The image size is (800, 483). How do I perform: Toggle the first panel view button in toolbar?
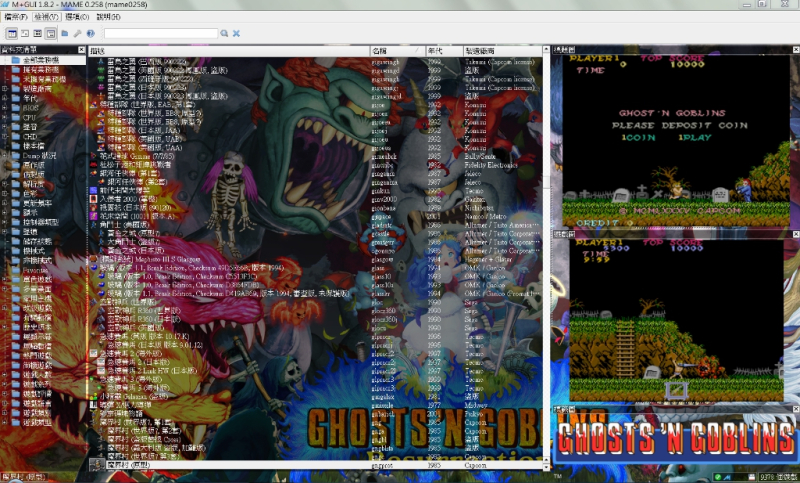click(12, 34)
